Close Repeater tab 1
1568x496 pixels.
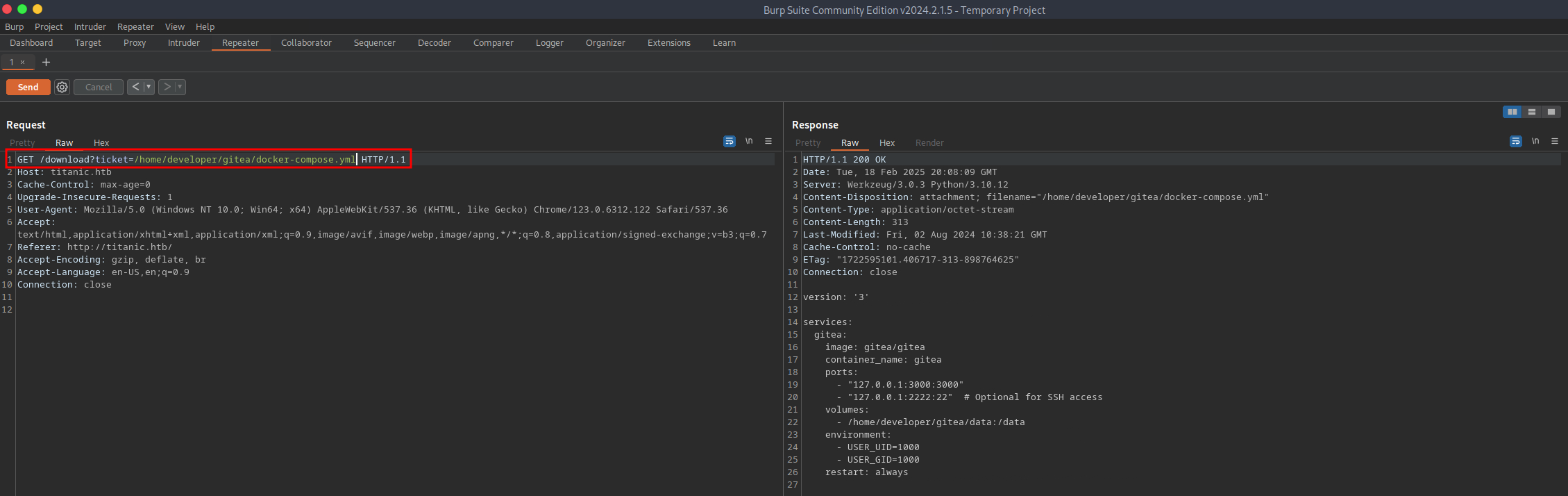[x=22, y=62]
